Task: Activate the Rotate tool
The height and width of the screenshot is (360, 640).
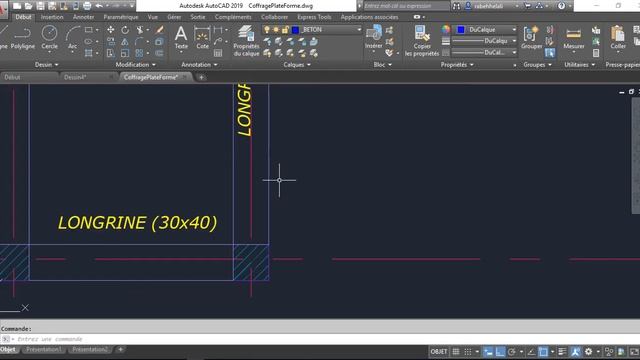Action: click(125, 30)
